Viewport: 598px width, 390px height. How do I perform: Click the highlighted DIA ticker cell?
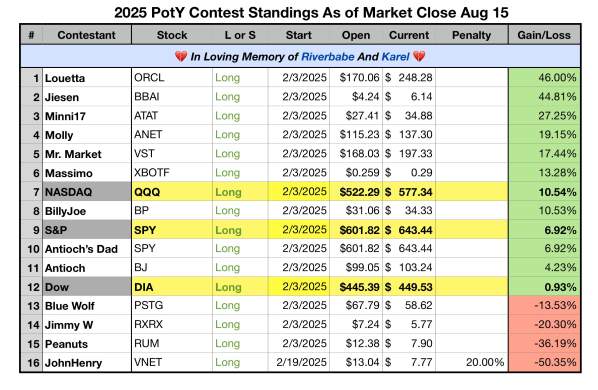172,287
